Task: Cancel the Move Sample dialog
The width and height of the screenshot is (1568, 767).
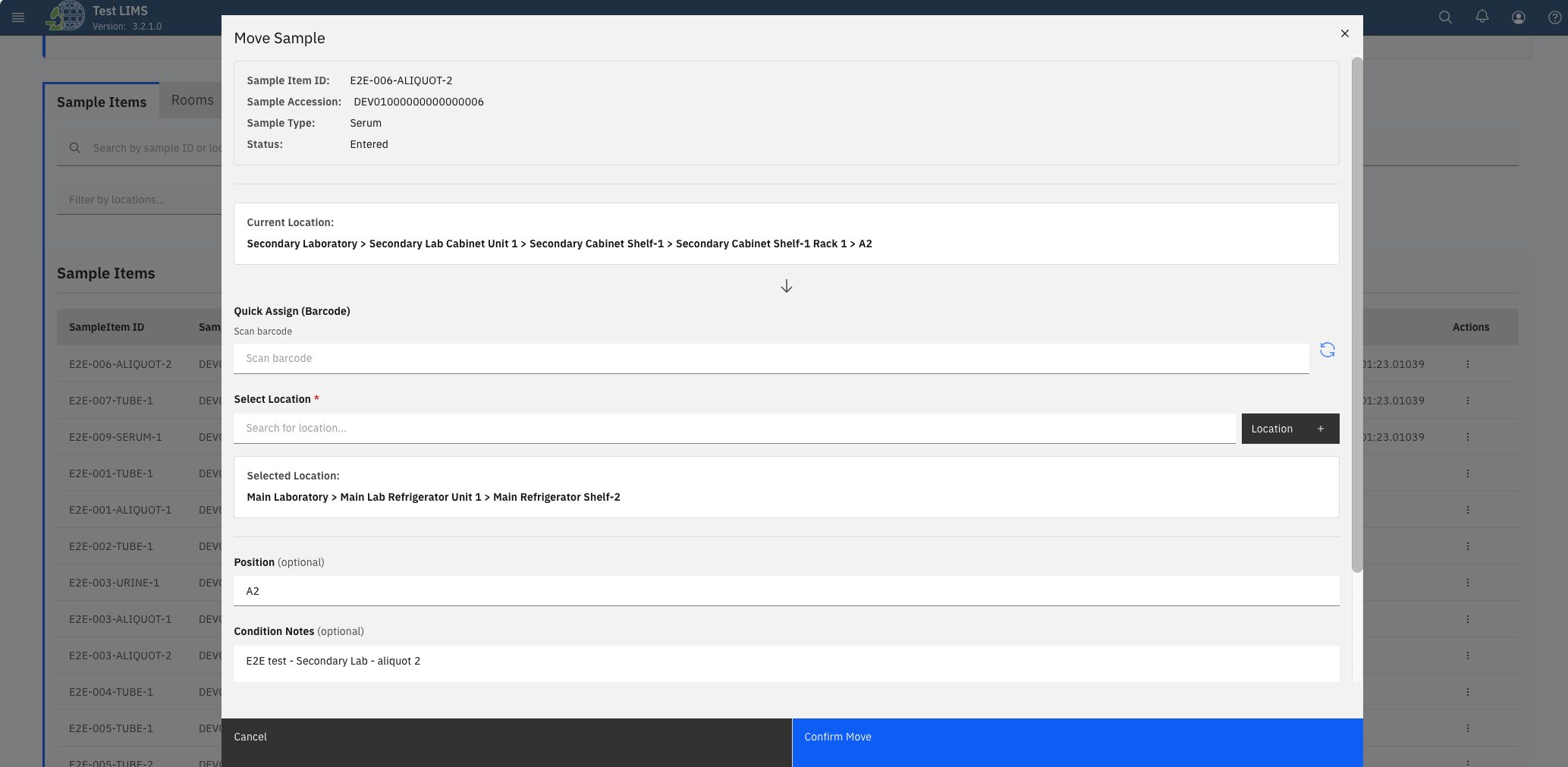Action: [507, 743]
